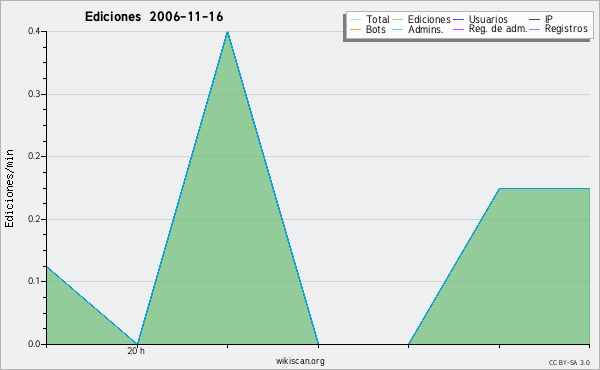This screenshot has width=600, height=370.
Task: Click the green Ediciones legend line
Action: pyautogui.click(x=398, y=20)
